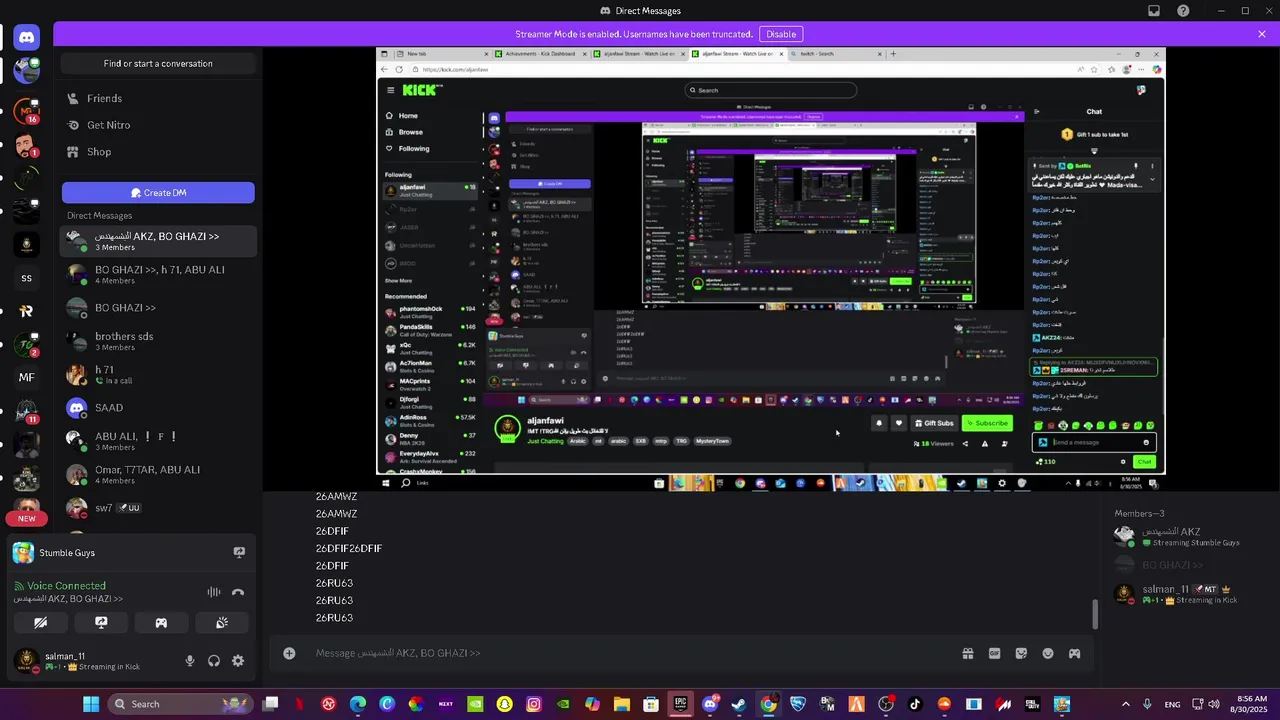Image resolution: width=1280 pixels, height=720 pixels.
Task: Click the message text box
Action: pyautogui.click(x=630, y=653)
